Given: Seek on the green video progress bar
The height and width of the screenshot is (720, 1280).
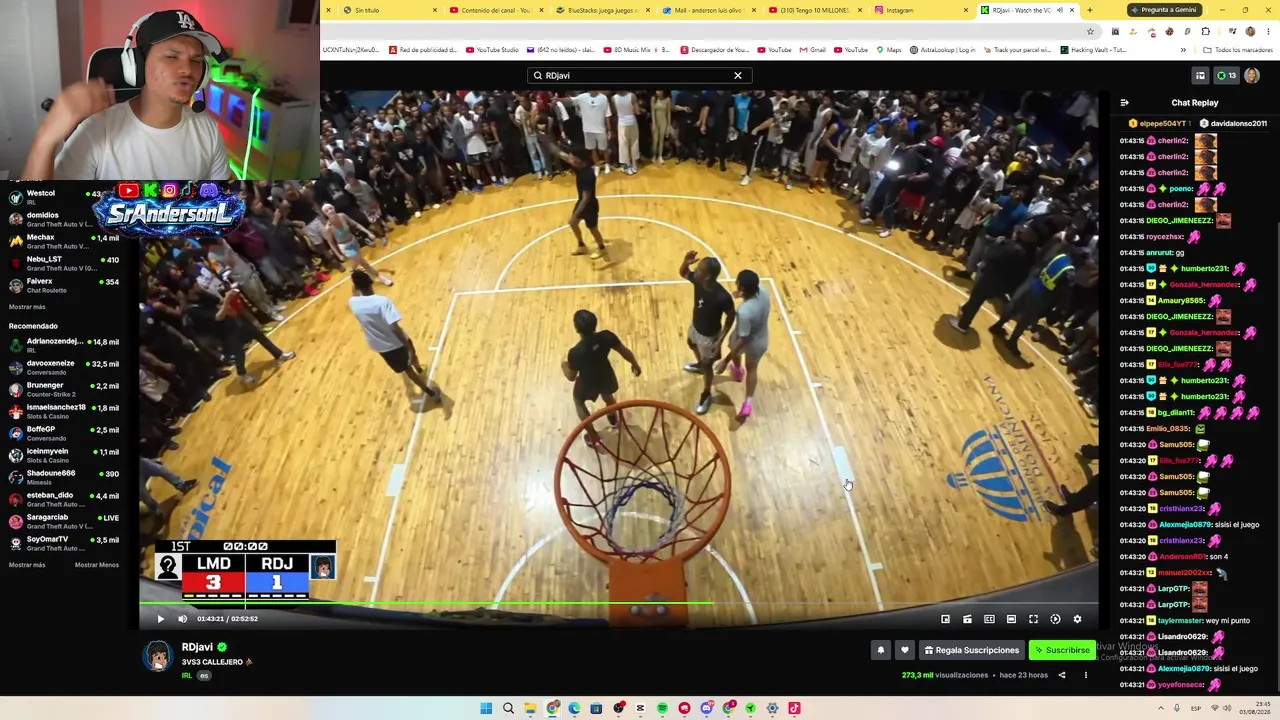Looking at the screenshot, I should 619,604.
